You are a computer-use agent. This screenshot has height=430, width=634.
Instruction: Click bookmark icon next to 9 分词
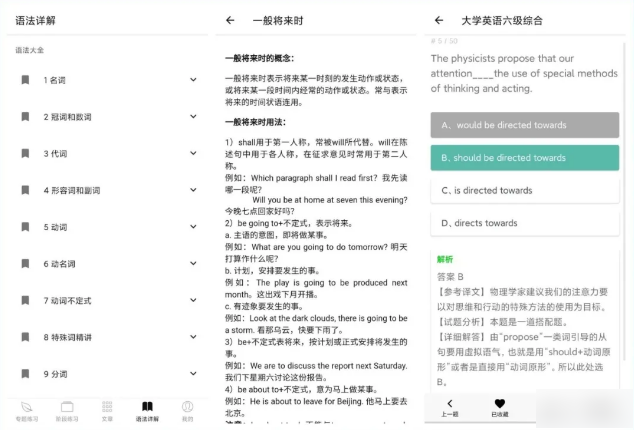[x=25, y=374]
